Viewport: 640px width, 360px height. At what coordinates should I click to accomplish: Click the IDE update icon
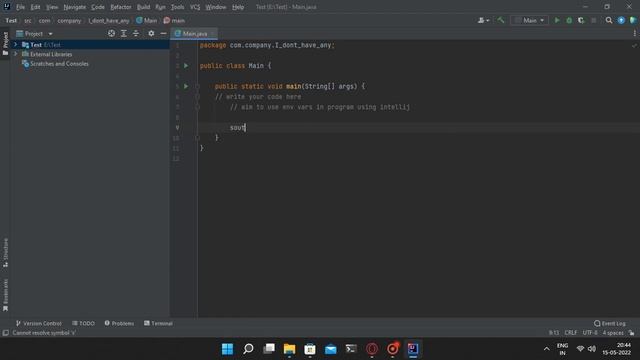click(621, 20)
